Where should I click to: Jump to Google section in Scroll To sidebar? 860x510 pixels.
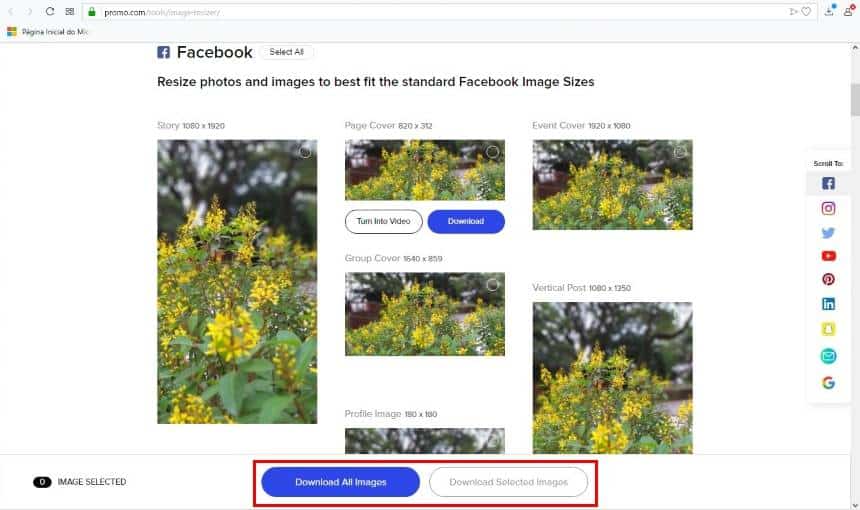[x=828, y=383]
